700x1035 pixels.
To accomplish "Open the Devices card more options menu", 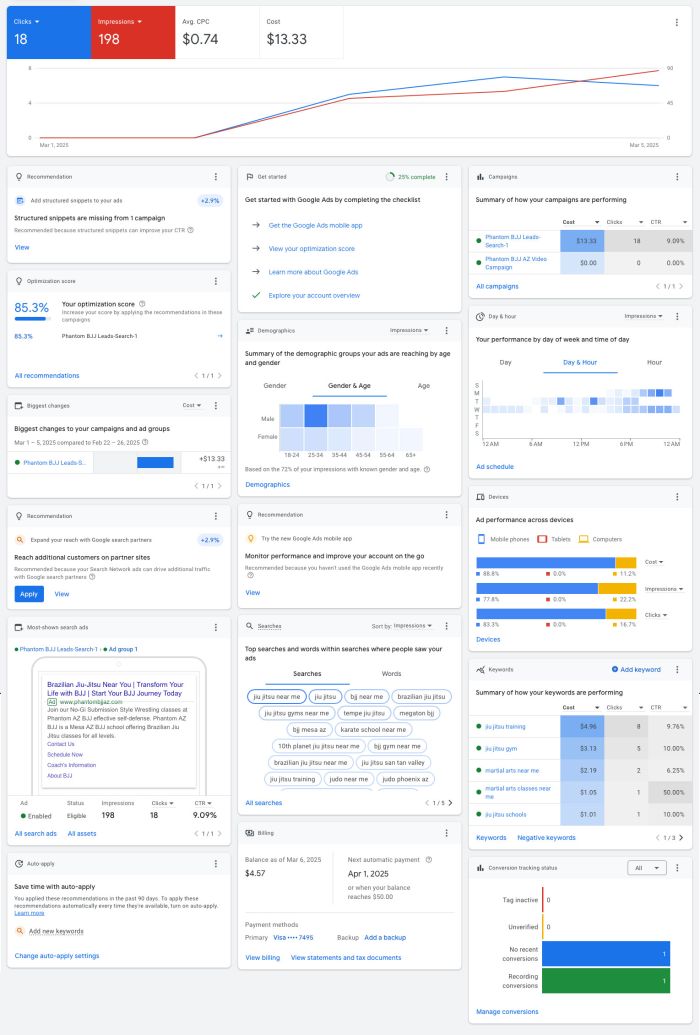I will pos(677,497).
